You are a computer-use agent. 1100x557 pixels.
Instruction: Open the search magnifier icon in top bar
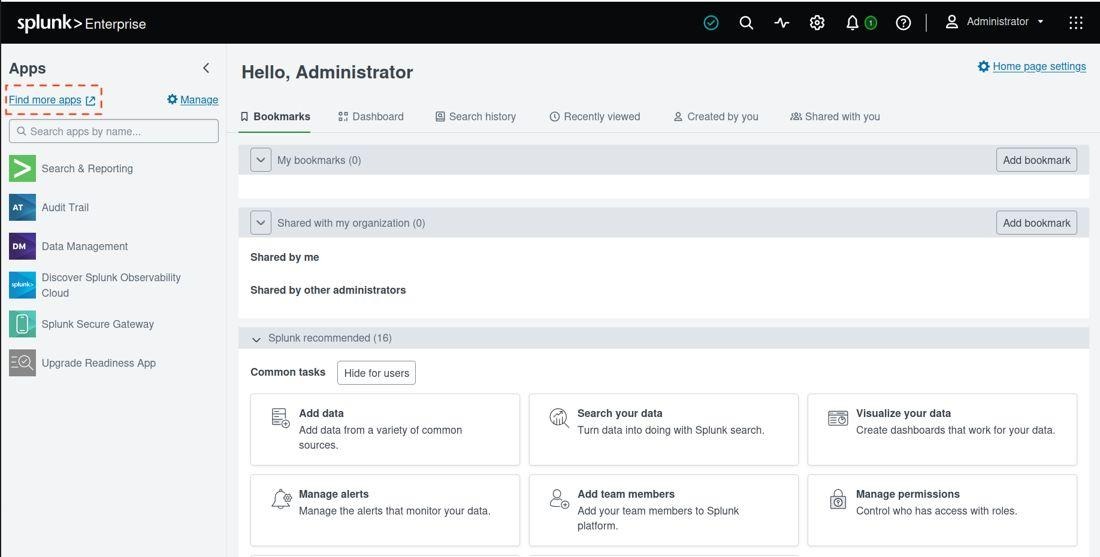click(746, 23)
